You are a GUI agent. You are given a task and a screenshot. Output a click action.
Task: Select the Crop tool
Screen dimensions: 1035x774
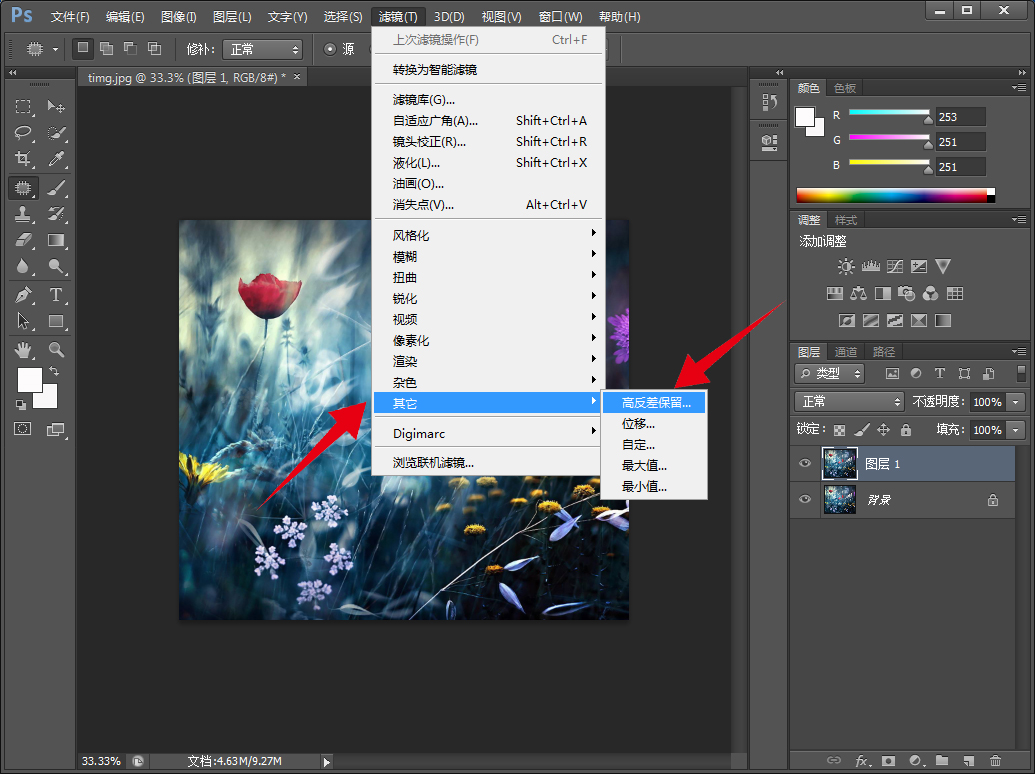(x=23, y=158)
